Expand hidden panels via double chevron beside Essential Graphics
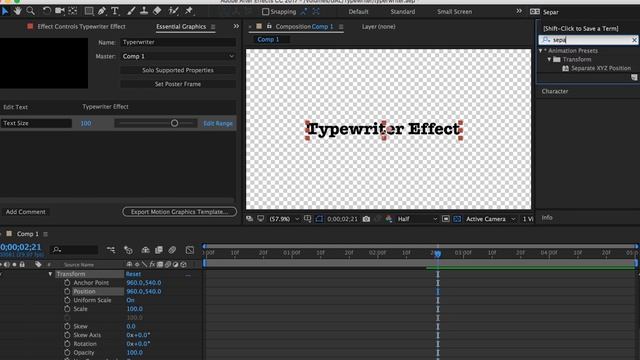The width and height of the screenshot is (640, 360). (x=236, y=26)
